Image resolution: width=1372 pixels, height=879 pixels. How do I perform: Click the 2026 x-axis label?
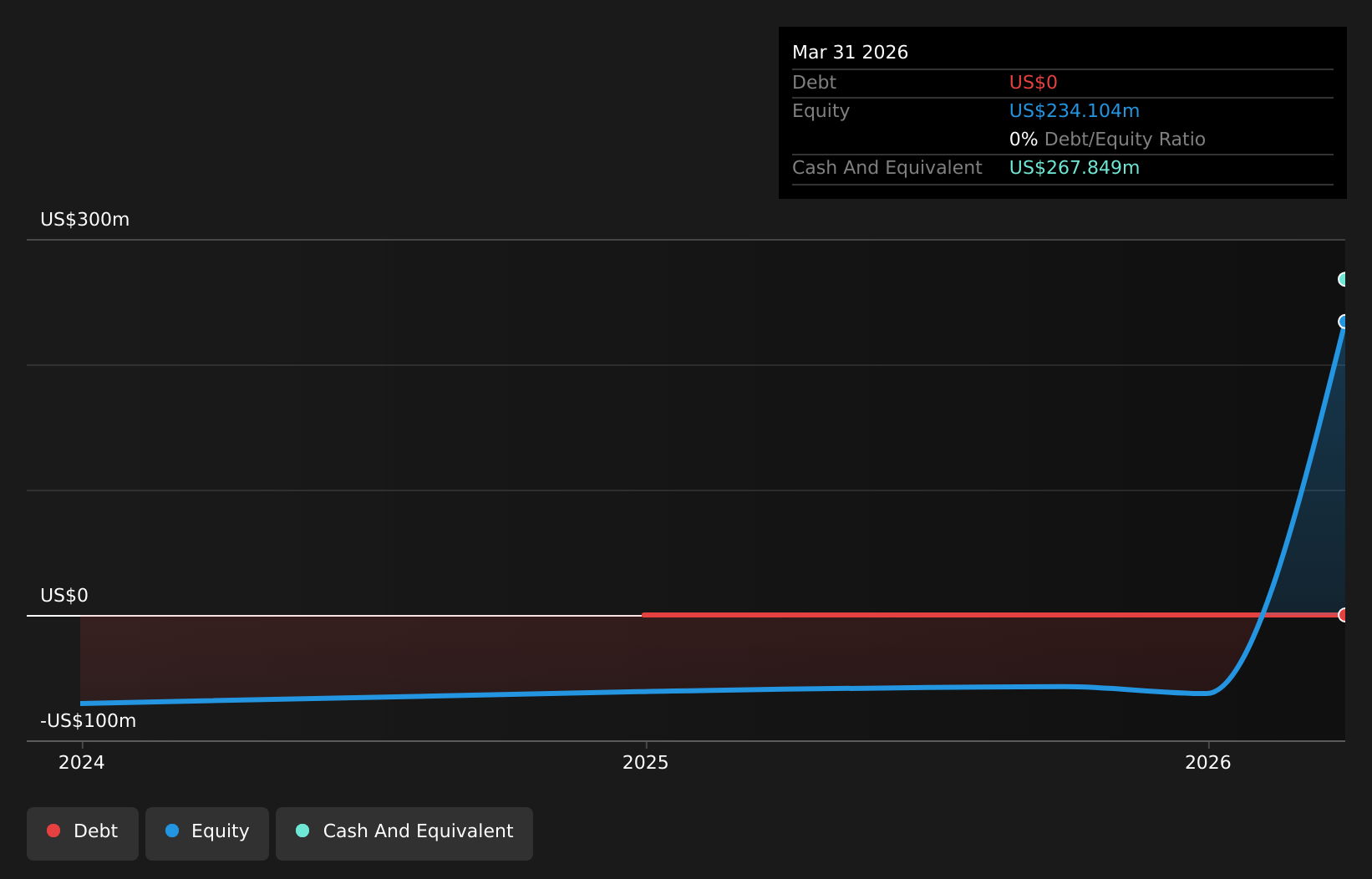click(x=1208, y=762)
